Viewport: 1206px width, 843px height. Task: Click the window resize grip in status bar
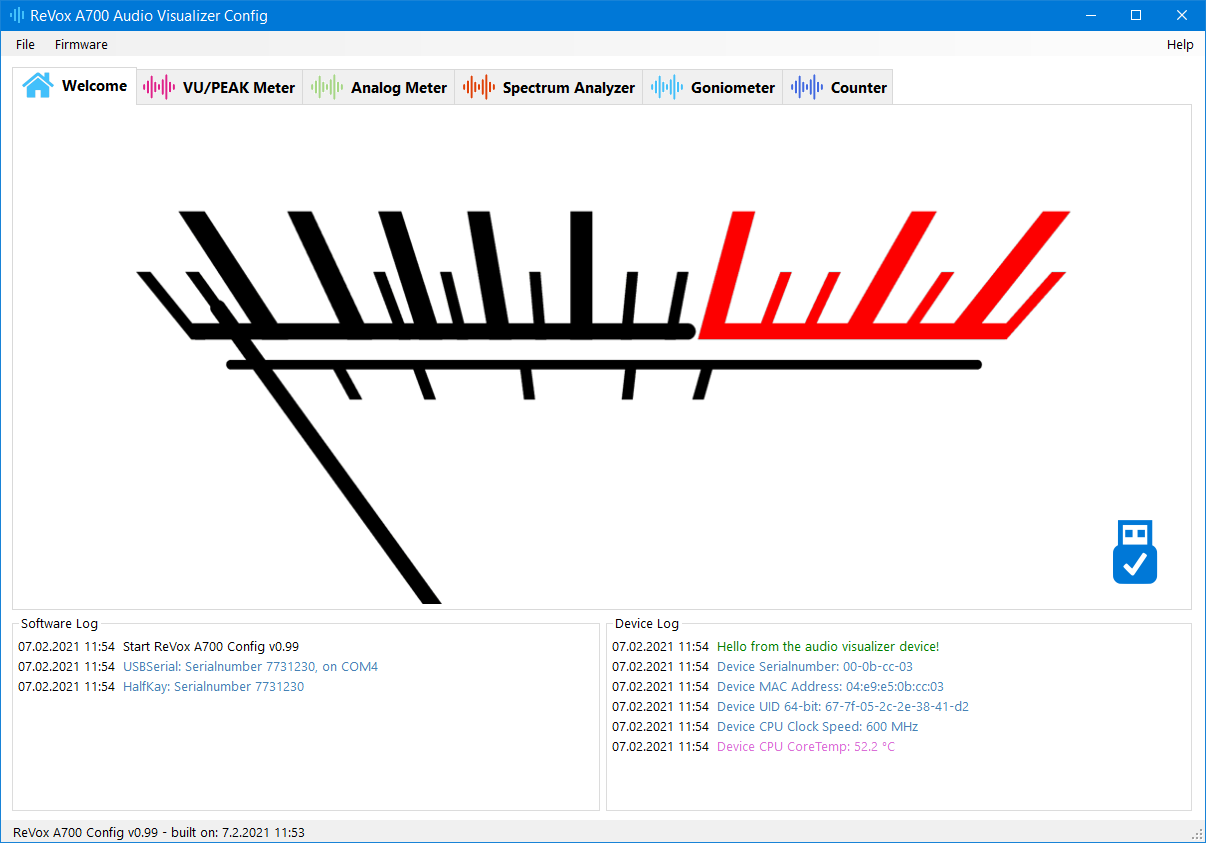tap(1197, 834)
